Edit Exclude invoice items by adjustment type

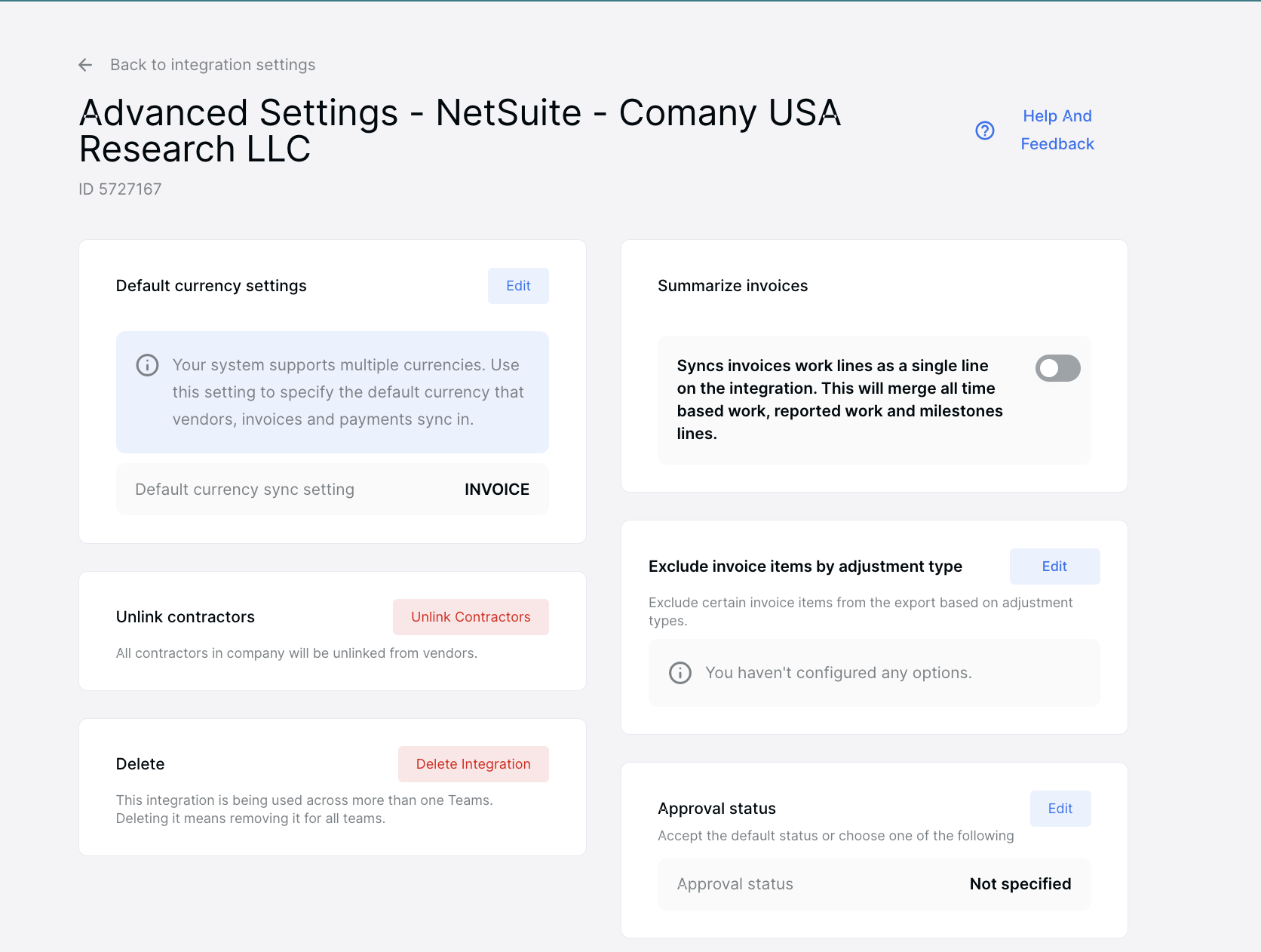[x=1054, y=567]
